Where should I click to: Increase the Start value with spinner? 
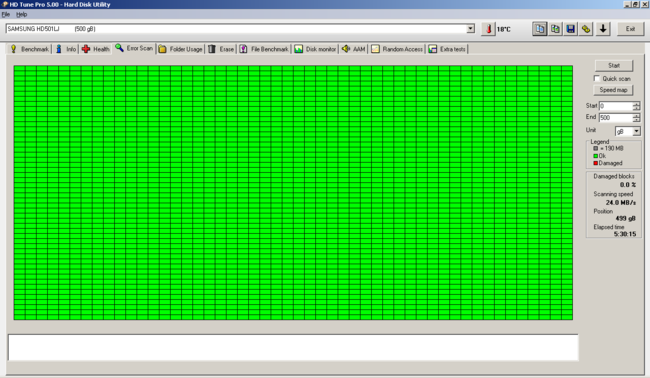pyautogui.click(x=636, y=104)
